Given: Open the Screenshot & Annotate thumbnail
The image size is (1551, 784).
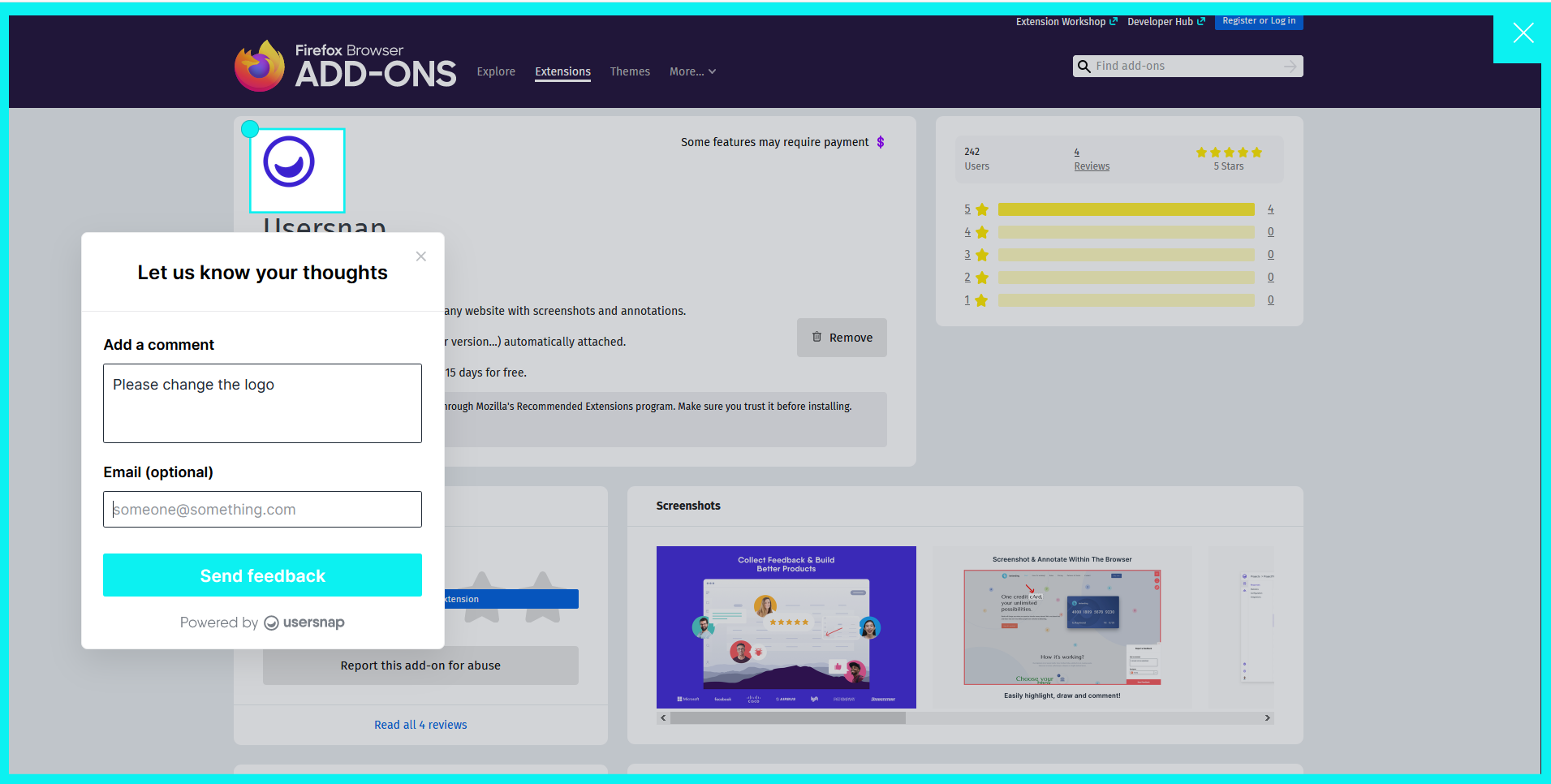Looking at the screenshot, I should pos(1062,627).
